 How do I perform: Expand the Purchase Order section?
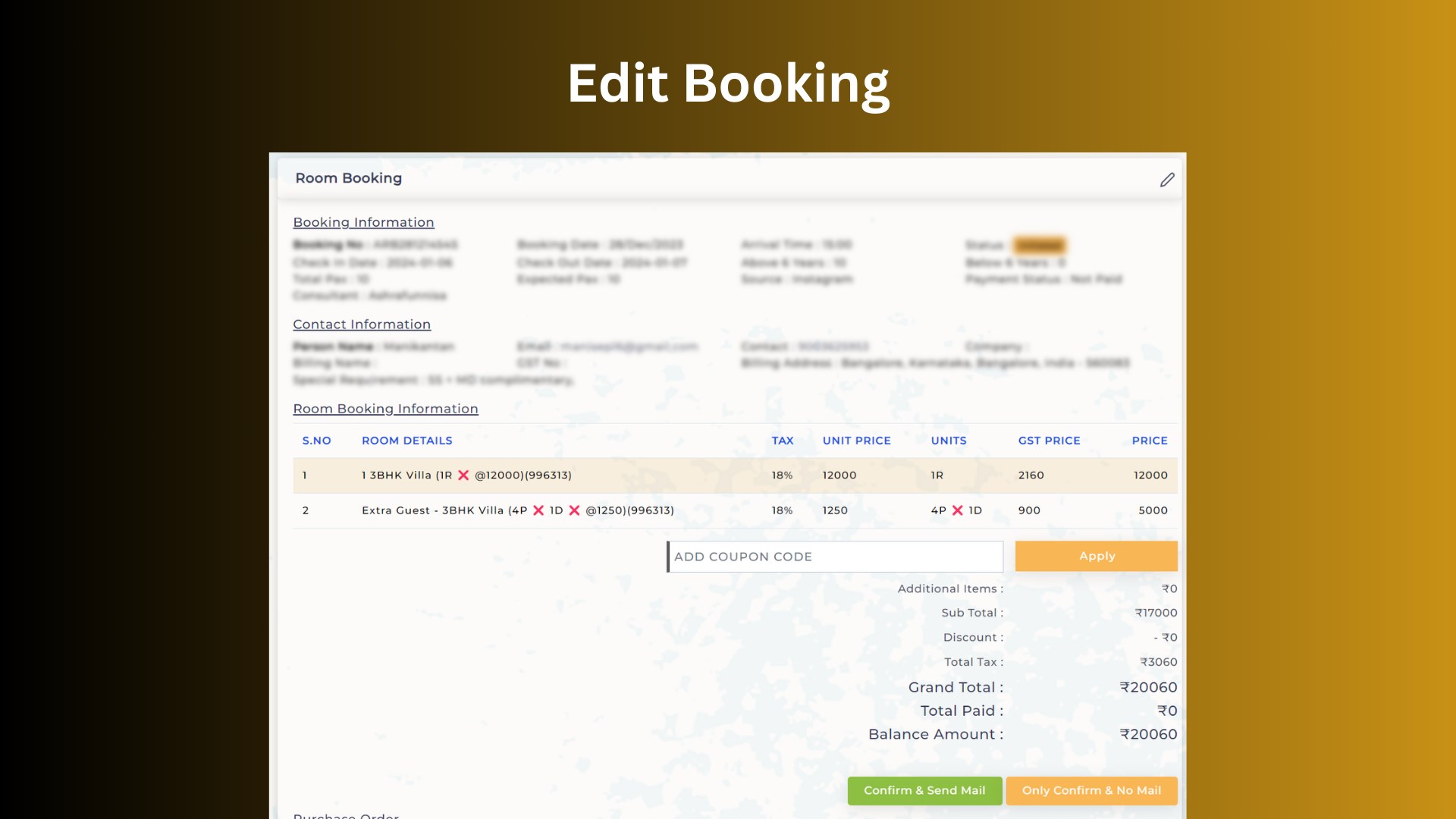[x=345, y=815]
